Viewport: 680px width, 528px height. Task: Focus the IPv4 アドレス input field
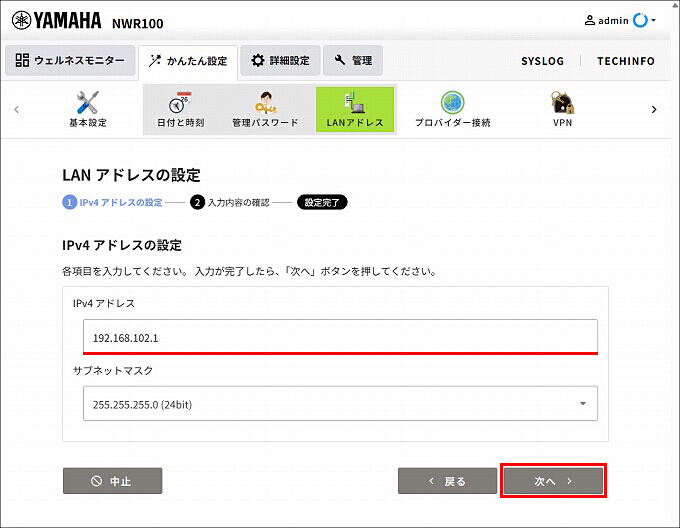tap(340, 337)
